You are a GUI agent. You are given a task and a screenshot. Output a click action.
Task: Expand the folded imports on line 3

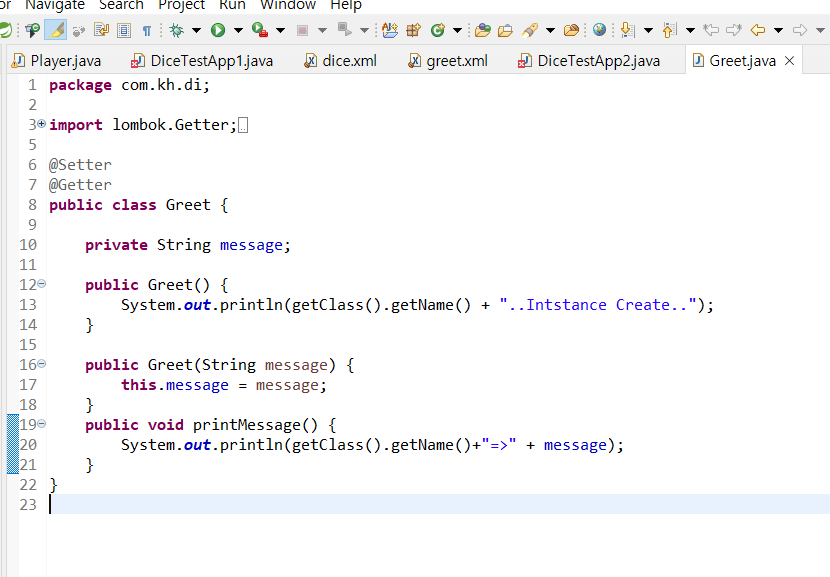(x=41, y=124)
